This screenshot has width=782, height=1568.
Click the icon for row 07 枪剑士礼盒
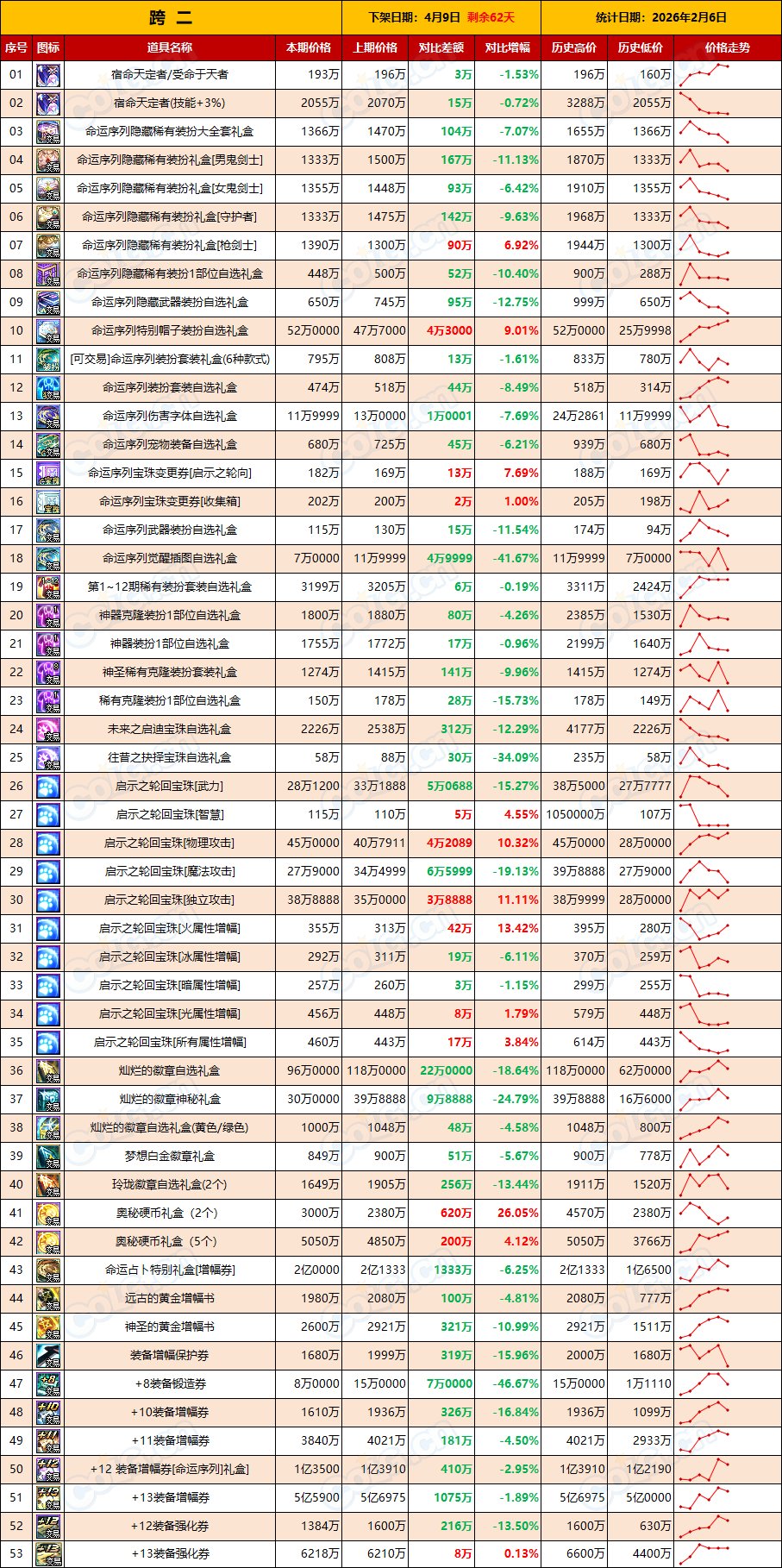48,246
